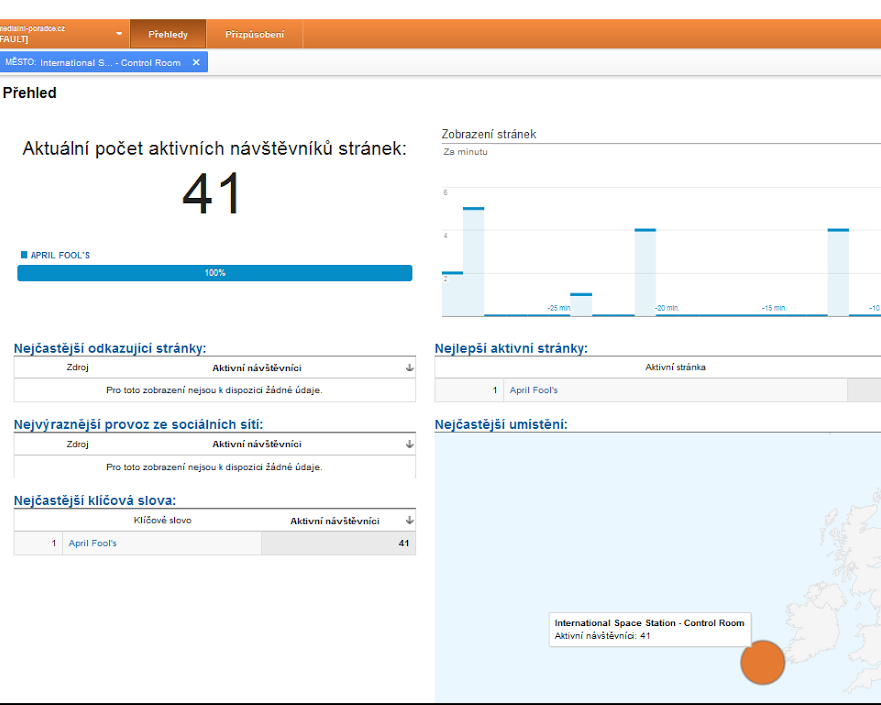The height and width of the screenshot is (705, 881).
Task: Remove the MĚSTO International Space Station filter
Action: pyautogui.click(x=196, y=62)
